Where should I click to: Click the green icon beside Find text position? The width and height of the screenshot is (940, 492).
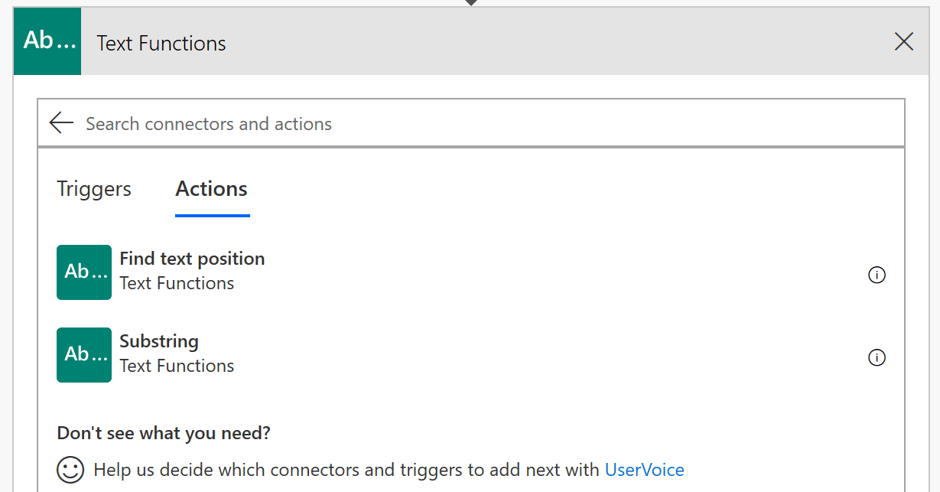[x=84, y=272]
